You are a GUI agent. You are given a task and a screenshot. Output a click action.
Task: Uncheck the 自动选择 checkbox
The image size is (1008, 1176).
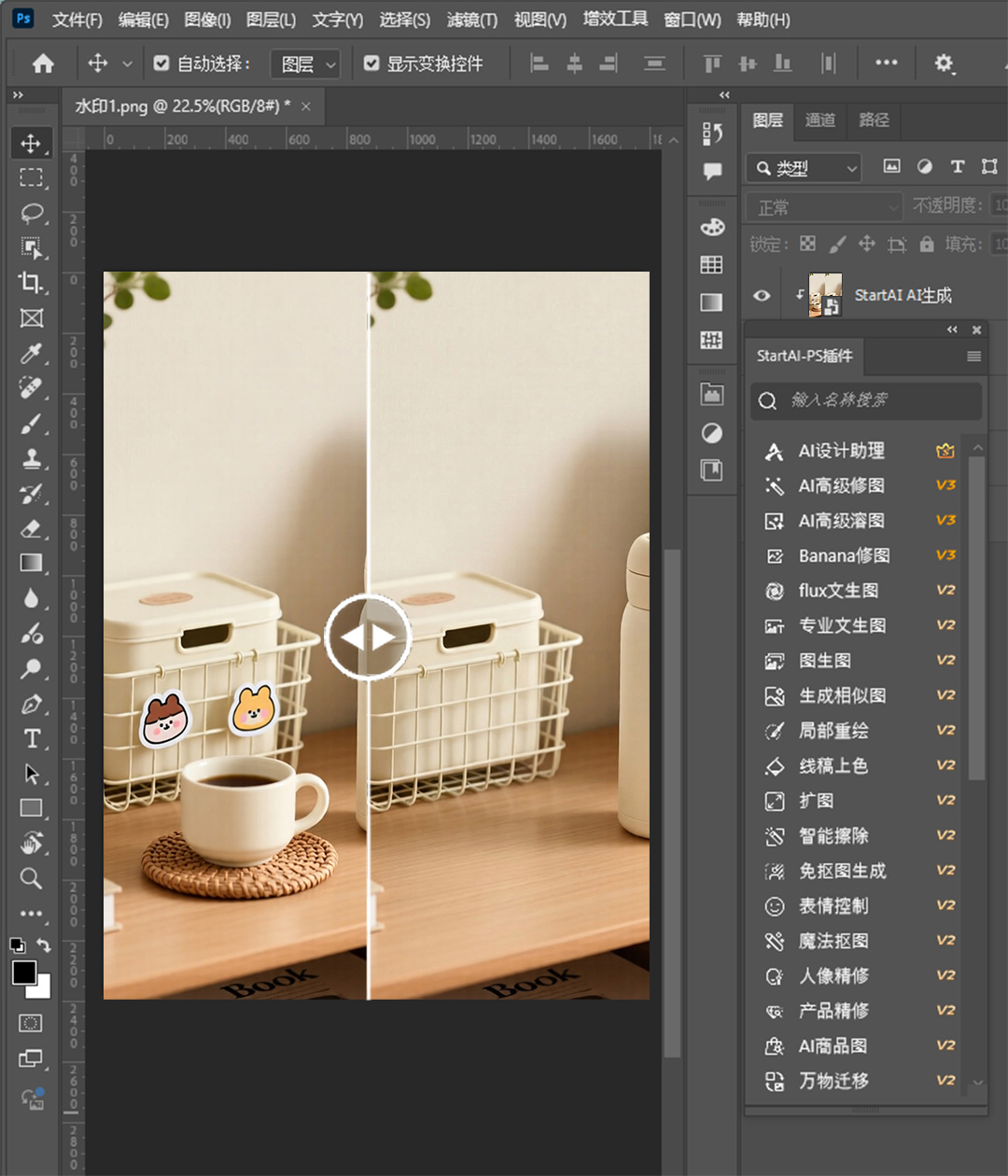click(161, 63)
